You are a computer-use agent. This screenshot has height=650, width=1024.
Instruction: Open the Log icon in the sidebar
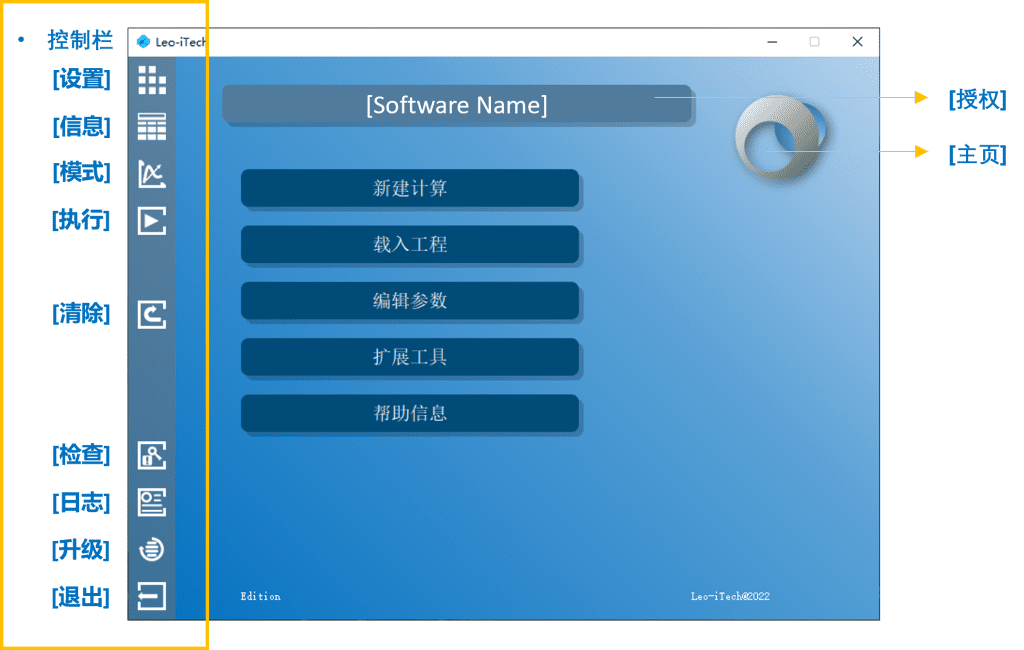click(152, 502)
